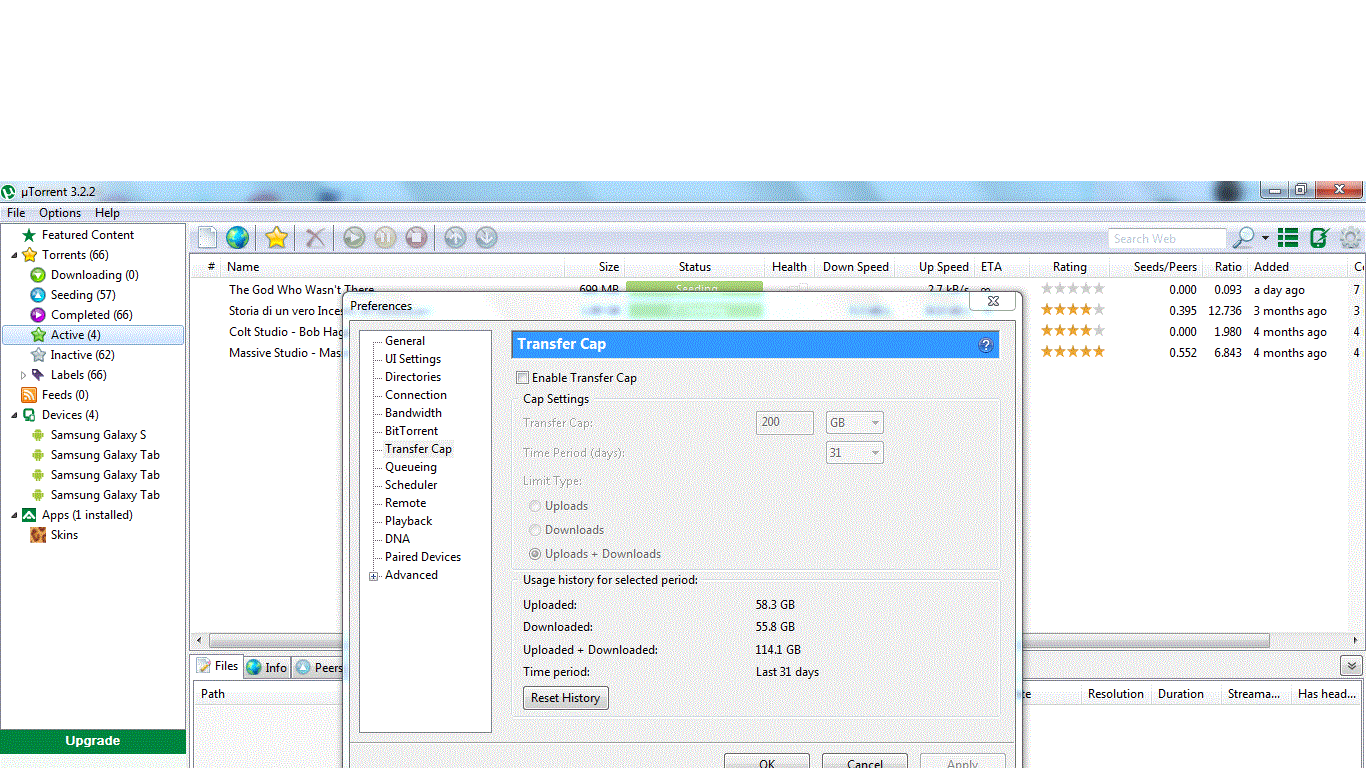1366x768 pixels.
Task: Expand the Advanced preferences tree node
Action: (x=373, y=575)
